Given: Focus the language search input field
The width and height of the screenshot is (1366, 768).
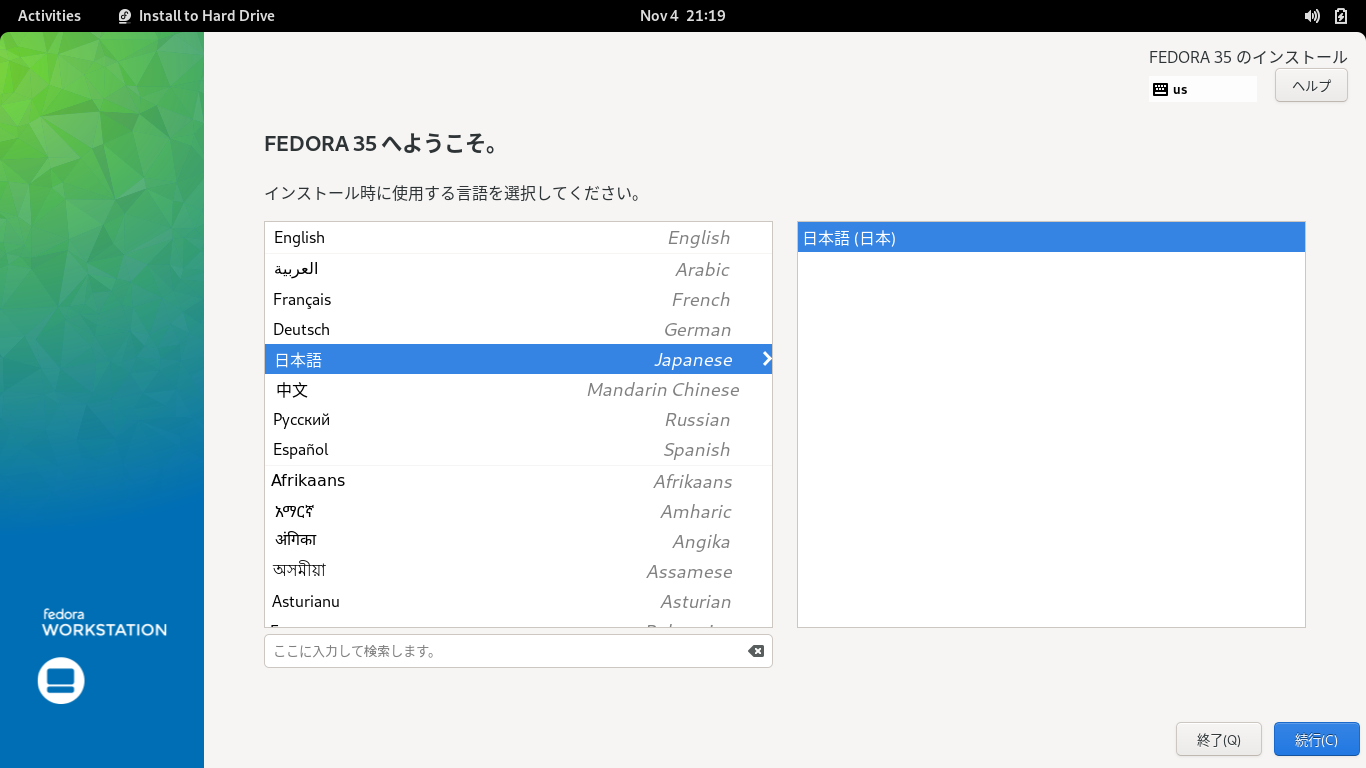Looking at the screenshot, I should click(518, 651).
